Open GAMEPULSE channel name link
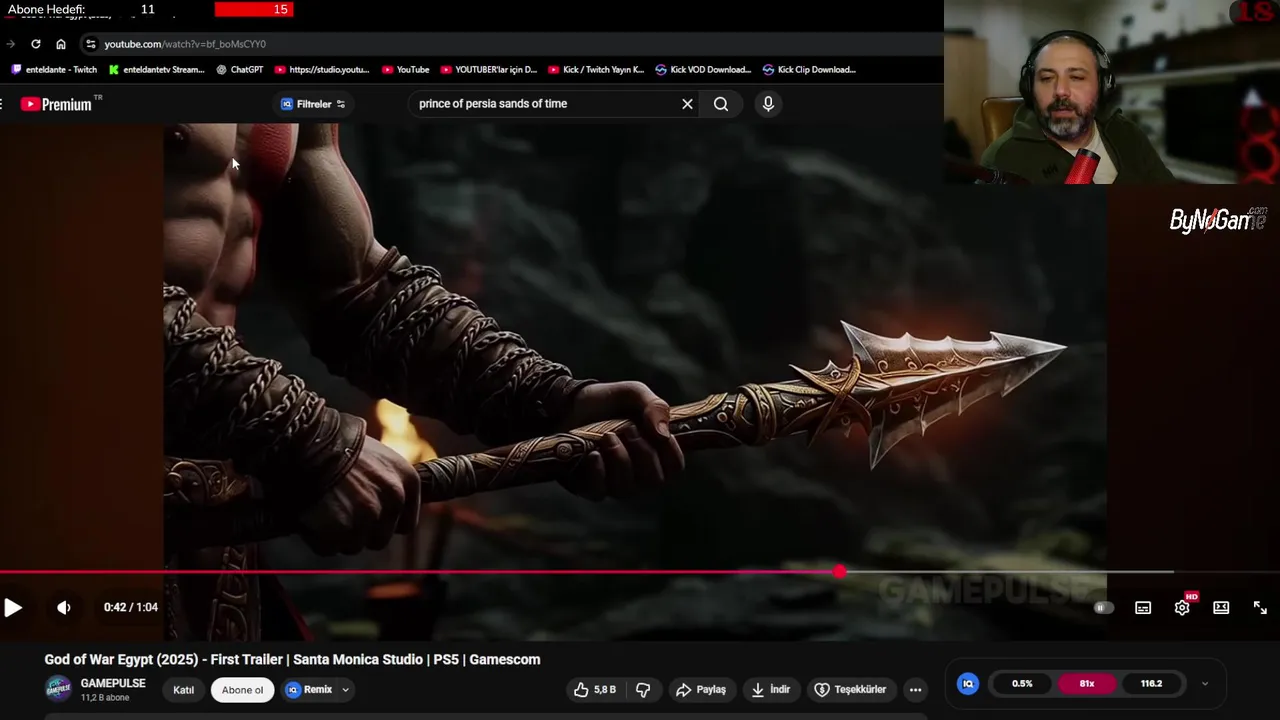This screenshot has width=1280, height=720. point(113,683)
